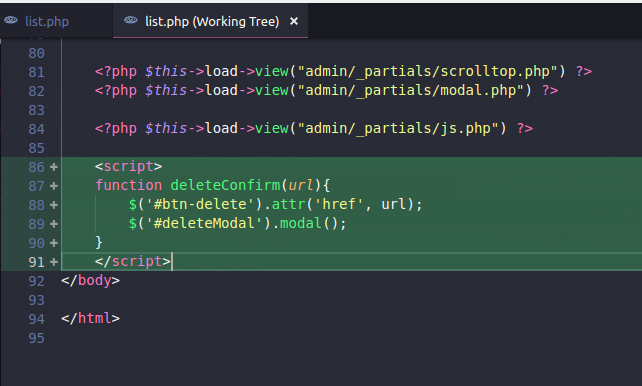Click the js.php path string on line 84

point(398,129)
